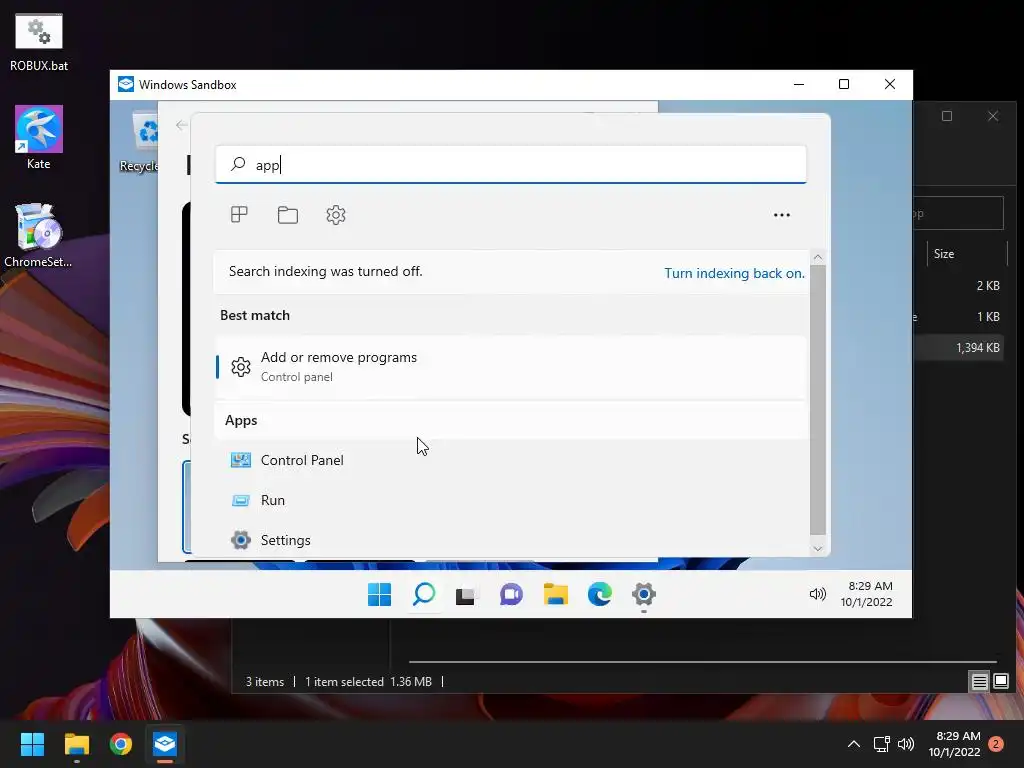The width and height of the screenshot is (1024, 768).
Task: Click the host network tray icon
Action: click(882, 744)
